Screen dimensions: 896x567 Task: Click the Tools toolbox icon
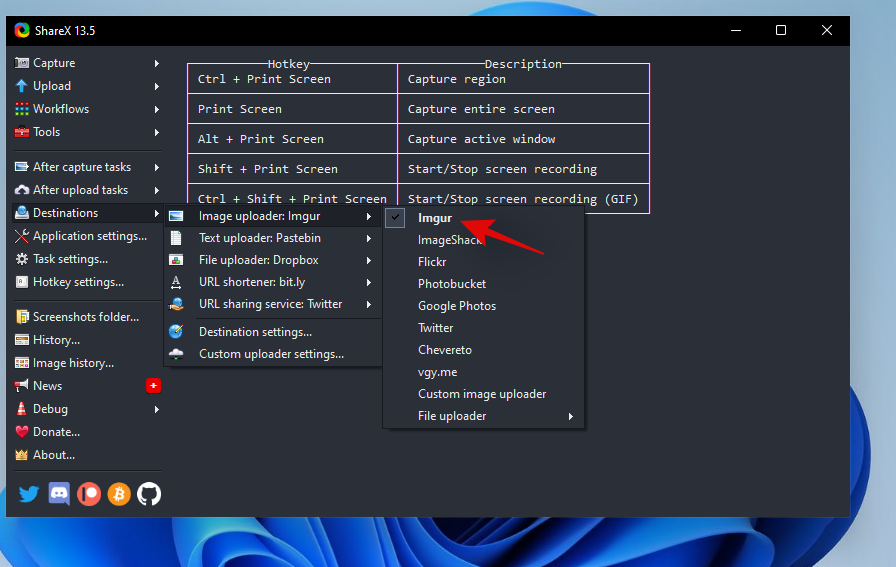[x=22, y=132]
